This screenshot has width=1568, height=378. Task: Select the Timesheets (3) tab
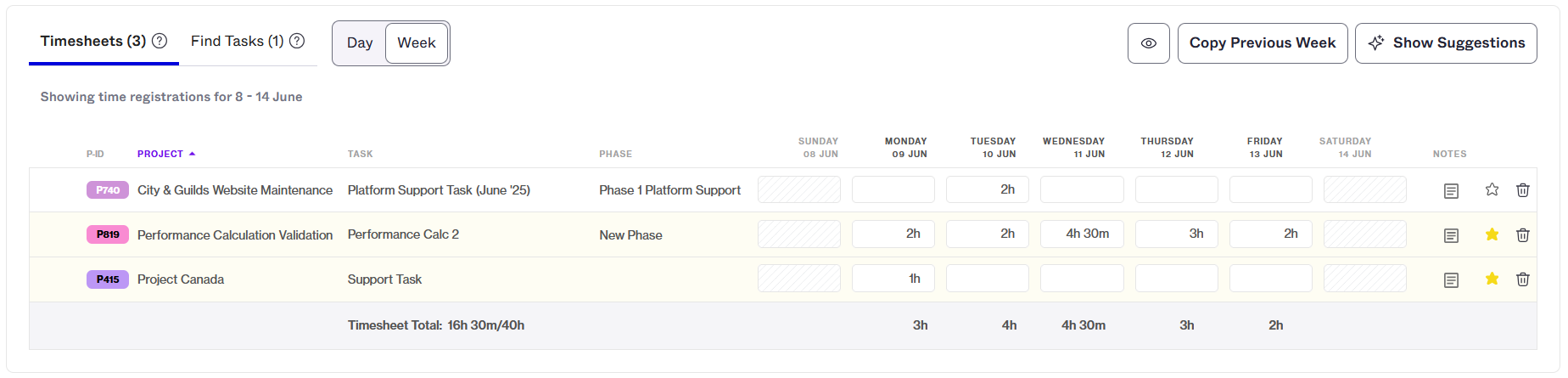pyautogui.click(x=93, y=41)
